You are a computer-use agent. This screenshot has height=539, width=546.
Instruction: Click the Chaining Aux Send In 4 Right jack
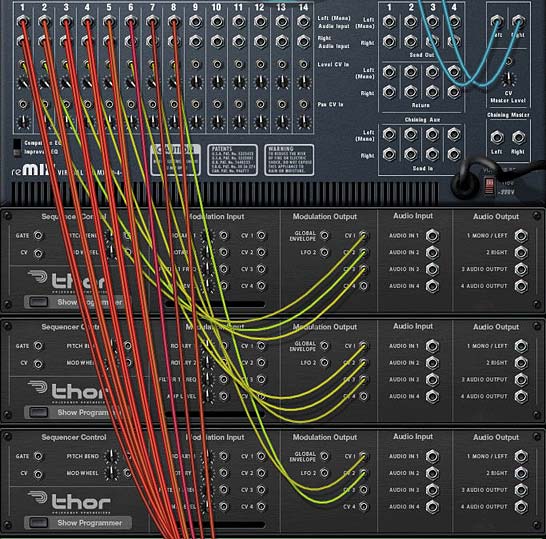454,154
